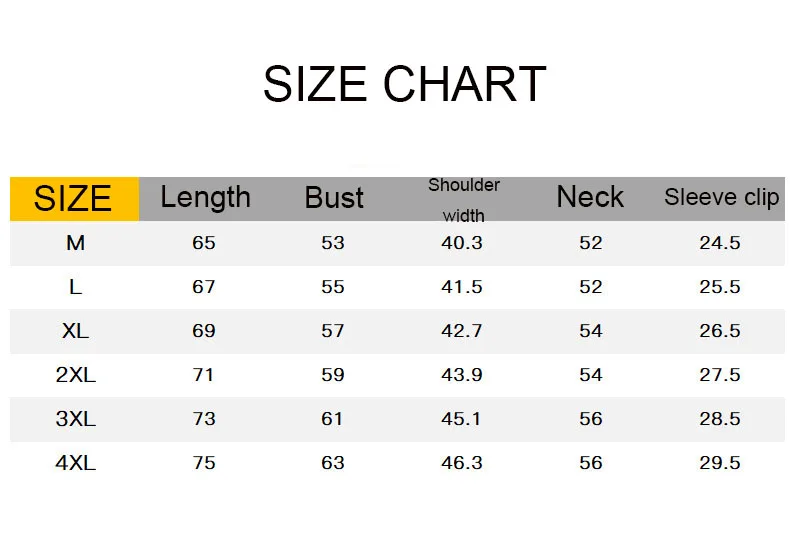This screenshot has width=790, height=556.
Task: Click the M sleeve clip value 24.5
Action: click(x=720, y=243)
